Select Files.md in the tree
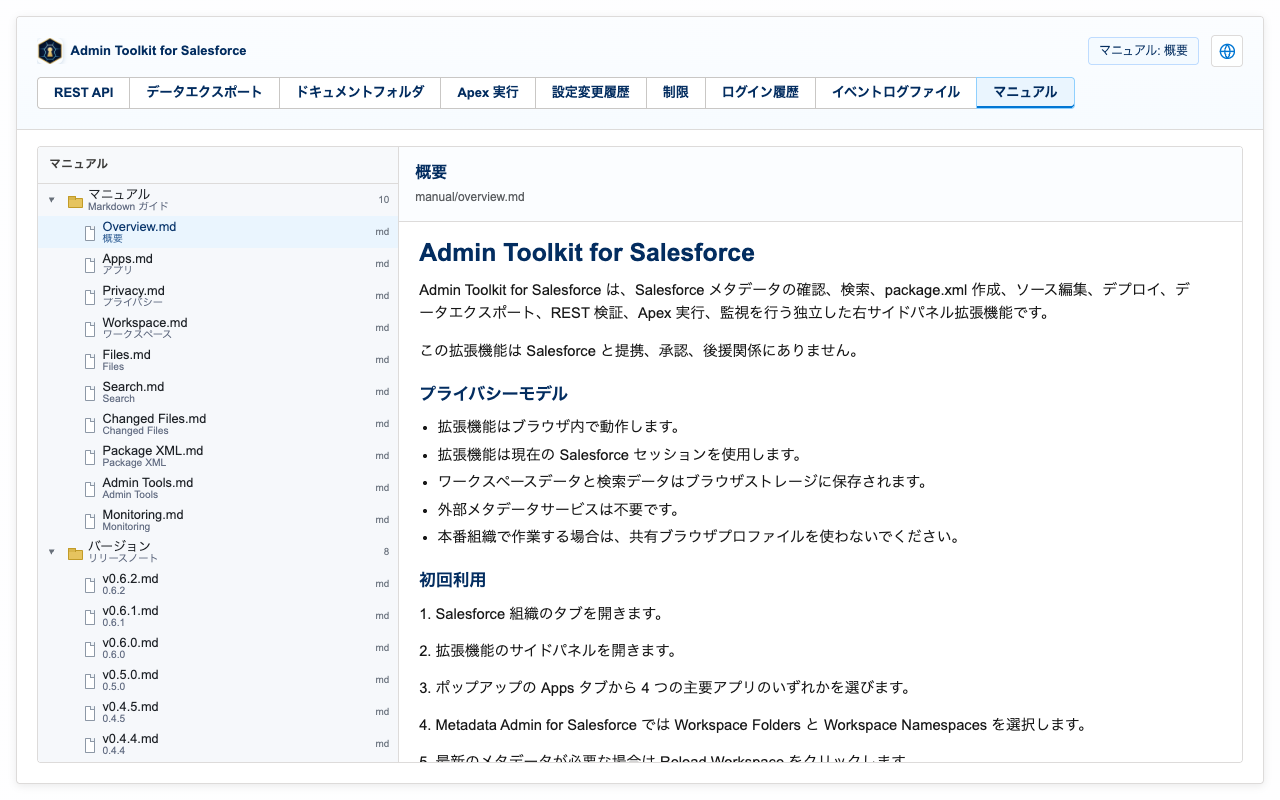1280x800 pixels. [x=218, y=360]
